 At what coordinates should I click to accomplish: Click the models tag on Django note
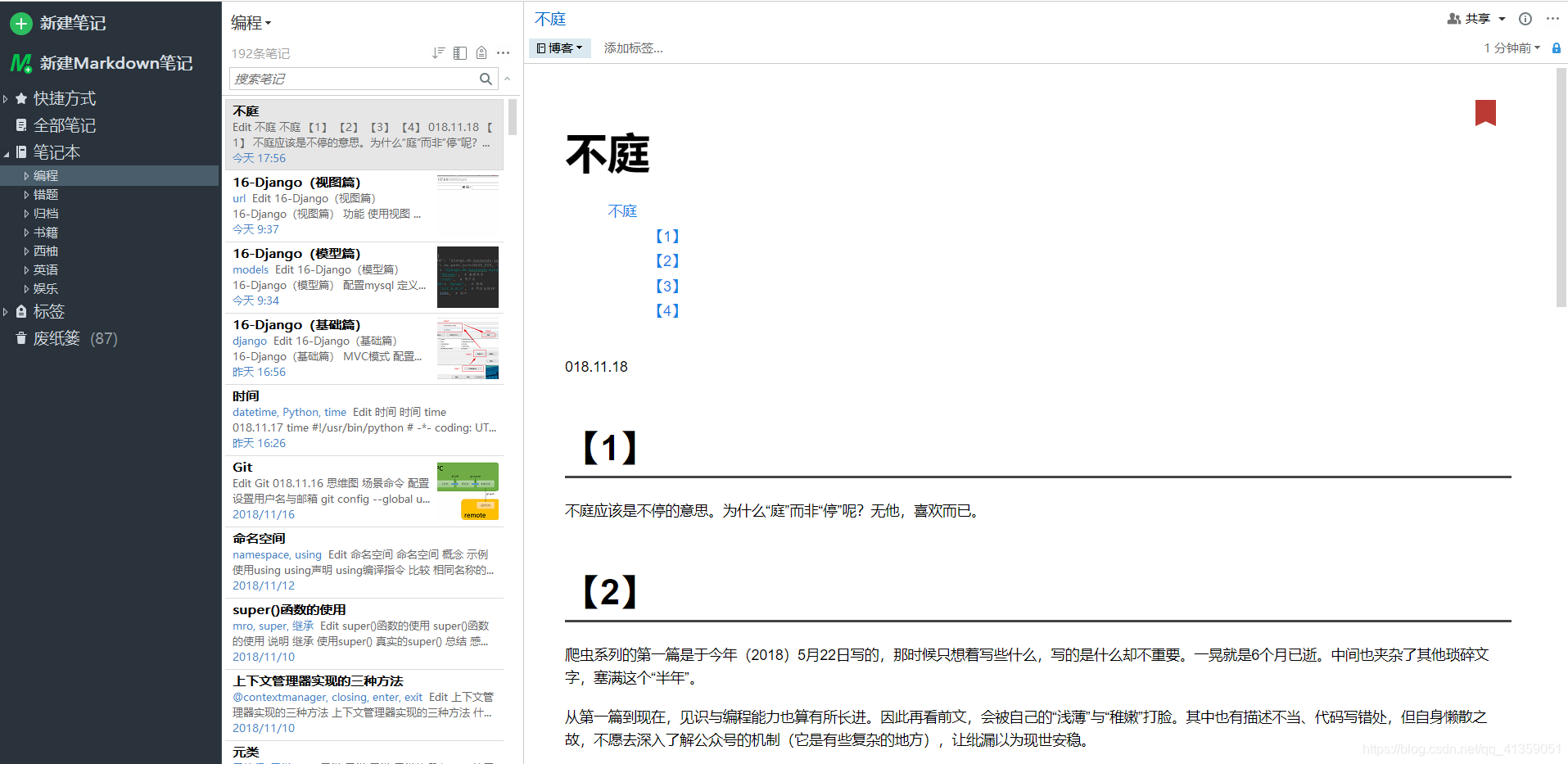251,269
